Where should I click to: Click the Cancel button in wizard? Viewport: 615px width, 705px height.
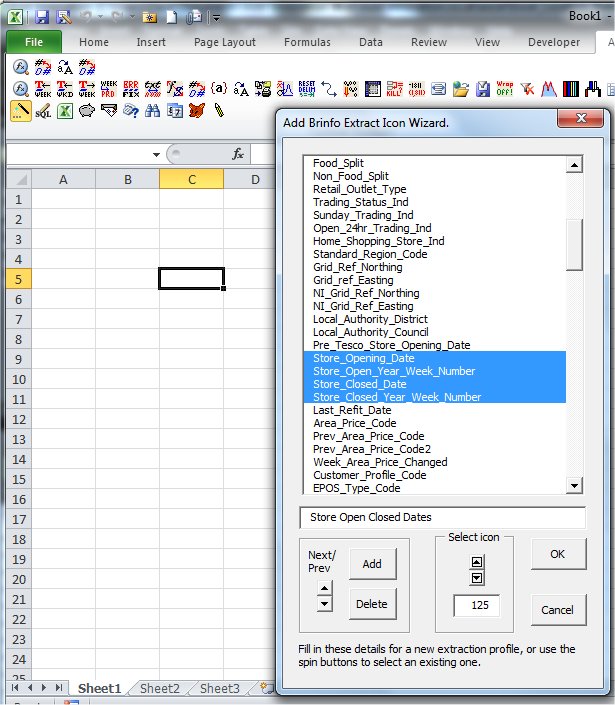click(558, 610)
